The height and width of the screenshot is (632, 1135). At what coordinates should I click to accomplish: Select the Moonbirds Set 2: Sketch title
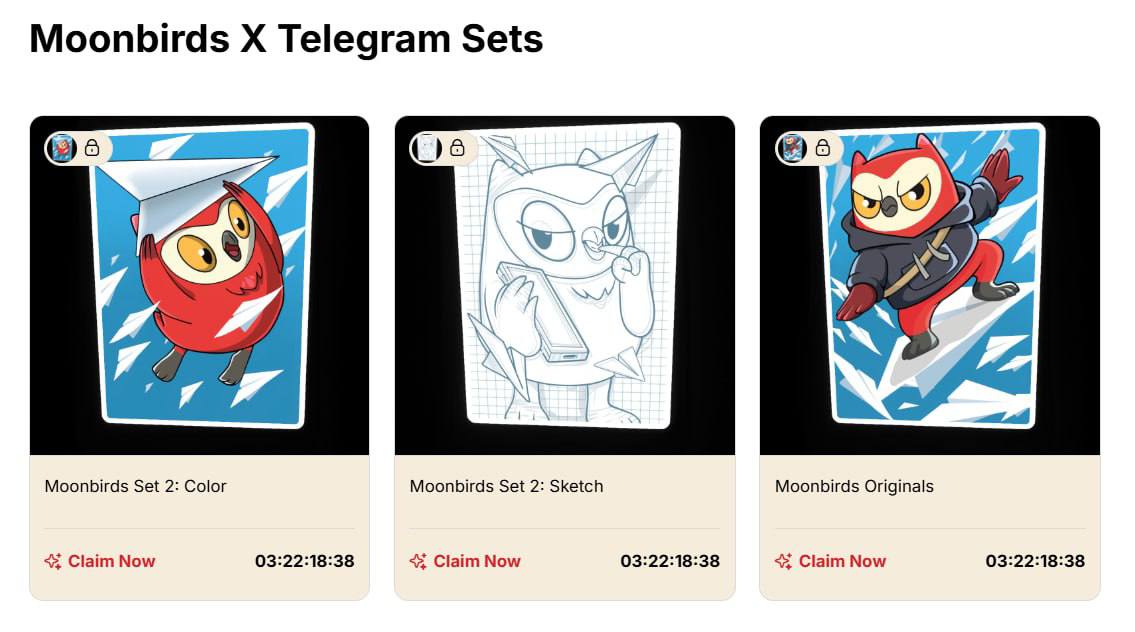point(506,486)
